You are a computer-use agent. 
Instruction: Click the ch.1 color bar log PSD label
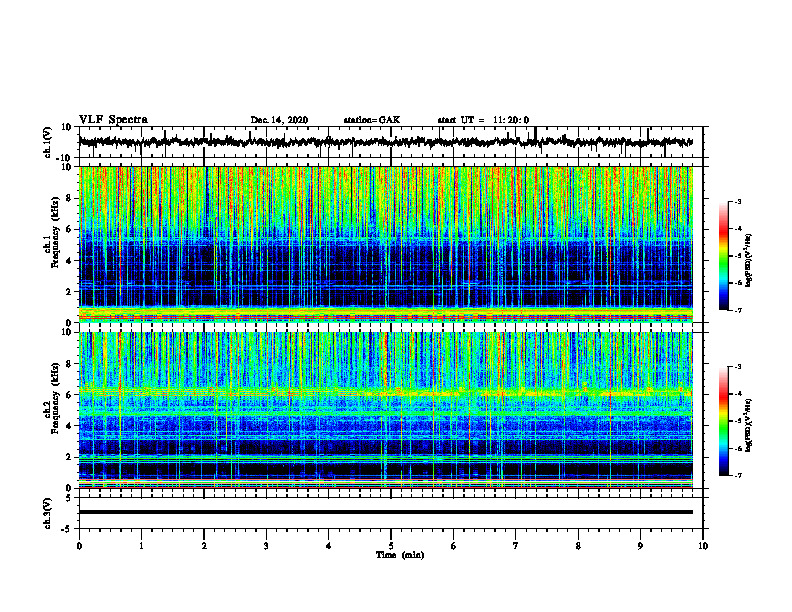(749, 260)
